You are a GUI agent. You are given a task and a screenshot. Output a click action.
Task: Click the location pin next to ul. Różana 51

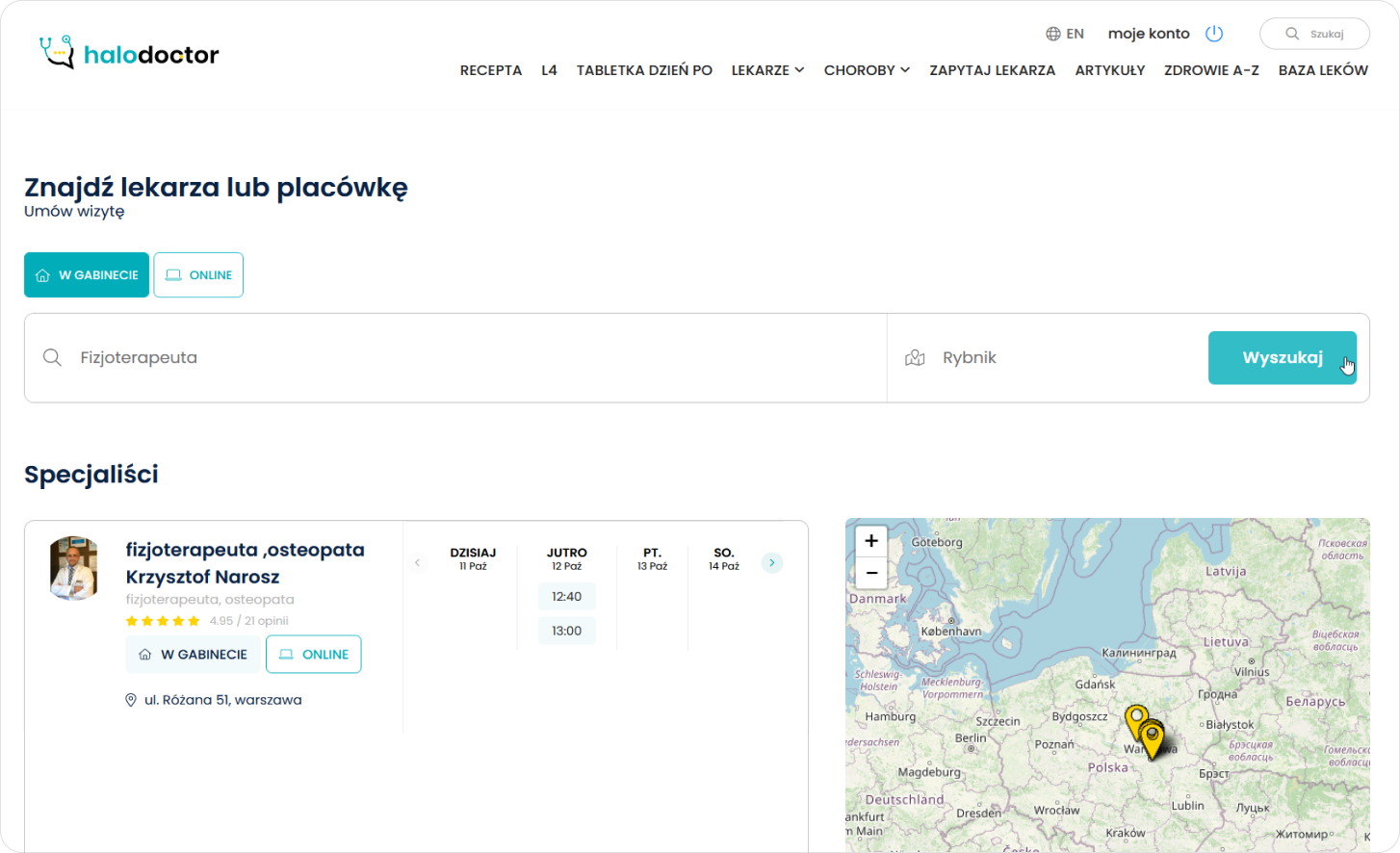tap(131, 700)
